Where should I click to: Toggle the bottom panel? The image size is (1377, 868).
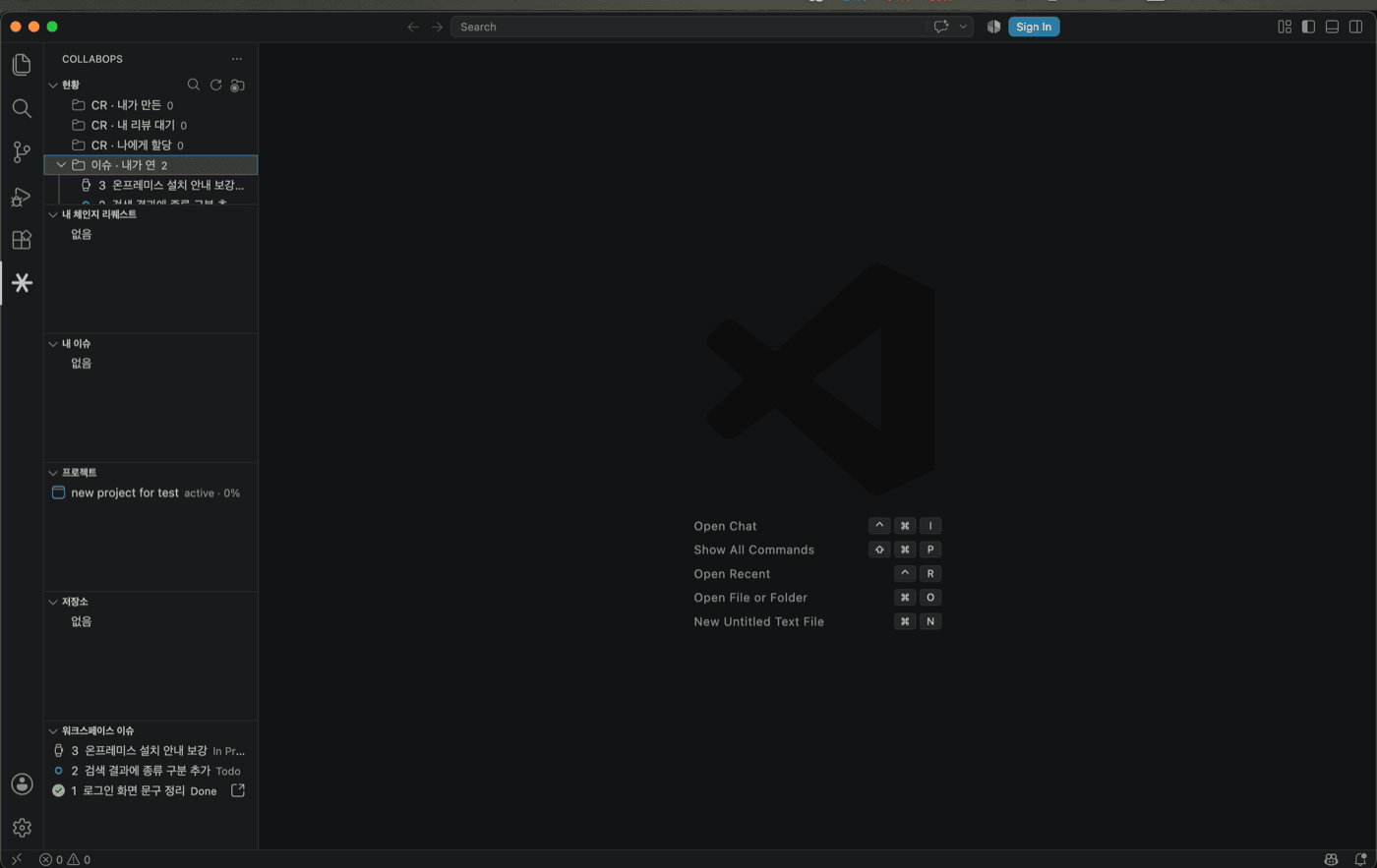point(1332,27)
